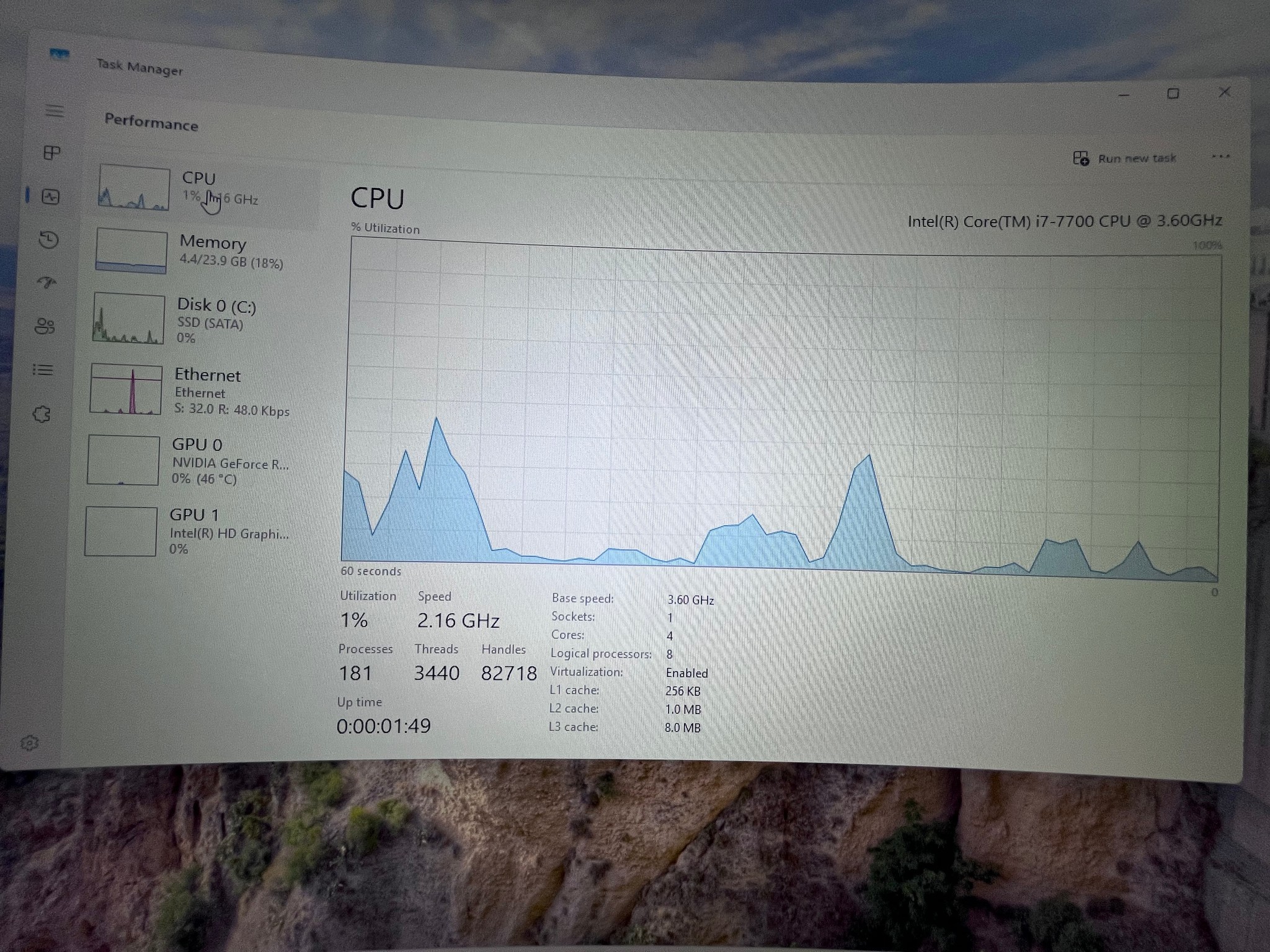Click the GPU 0 mini graph thumbnail

tap(123, 460)
